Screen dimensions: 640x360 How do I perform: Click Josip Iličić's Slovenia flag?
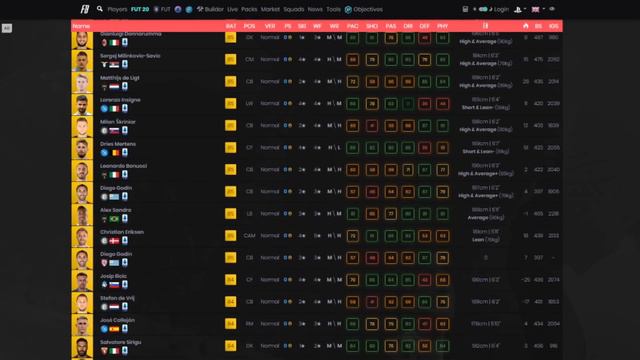pos(115,285)
